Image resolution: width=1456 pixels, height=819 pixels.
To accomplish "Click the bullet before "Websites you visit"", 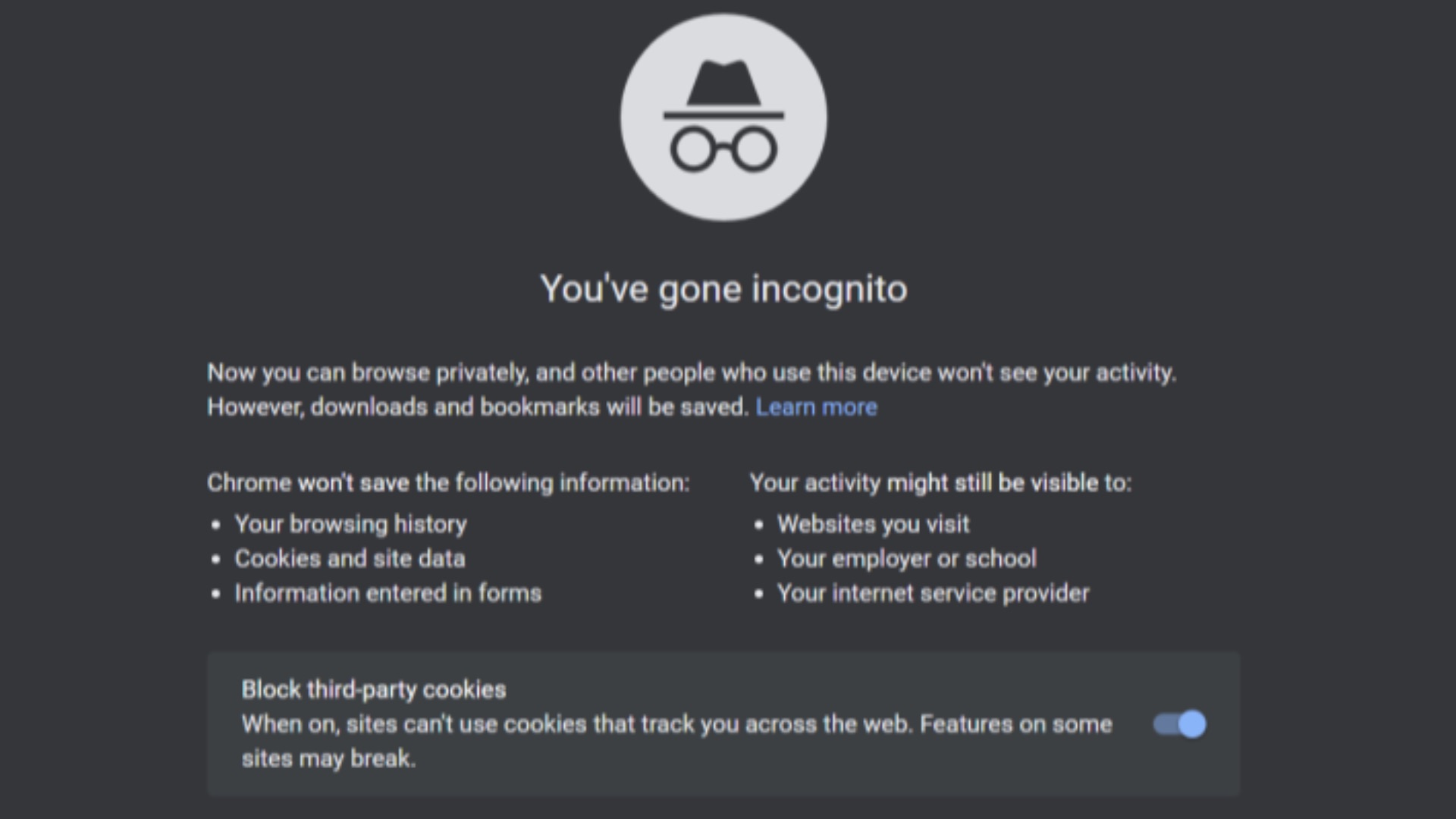I will tap(759, 525).
